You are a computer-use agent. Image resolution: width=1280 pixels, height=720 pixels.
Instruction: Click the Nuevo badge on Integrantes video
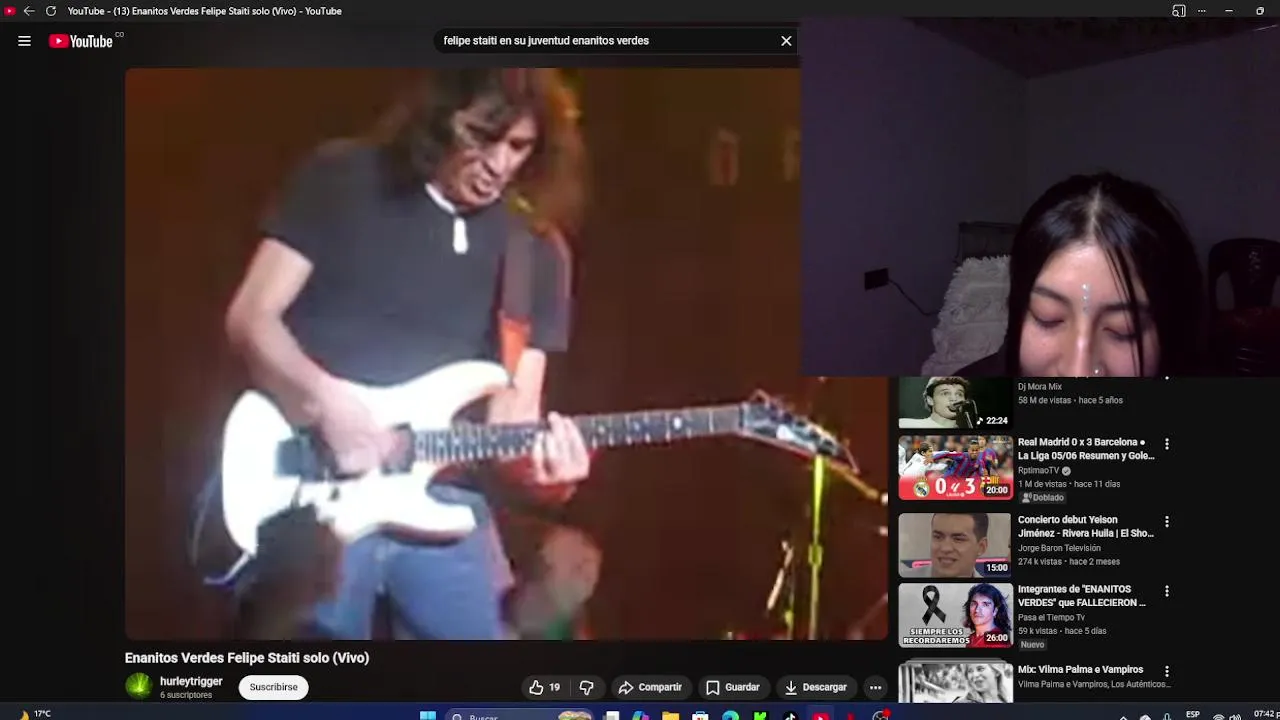click(1032, 645)
